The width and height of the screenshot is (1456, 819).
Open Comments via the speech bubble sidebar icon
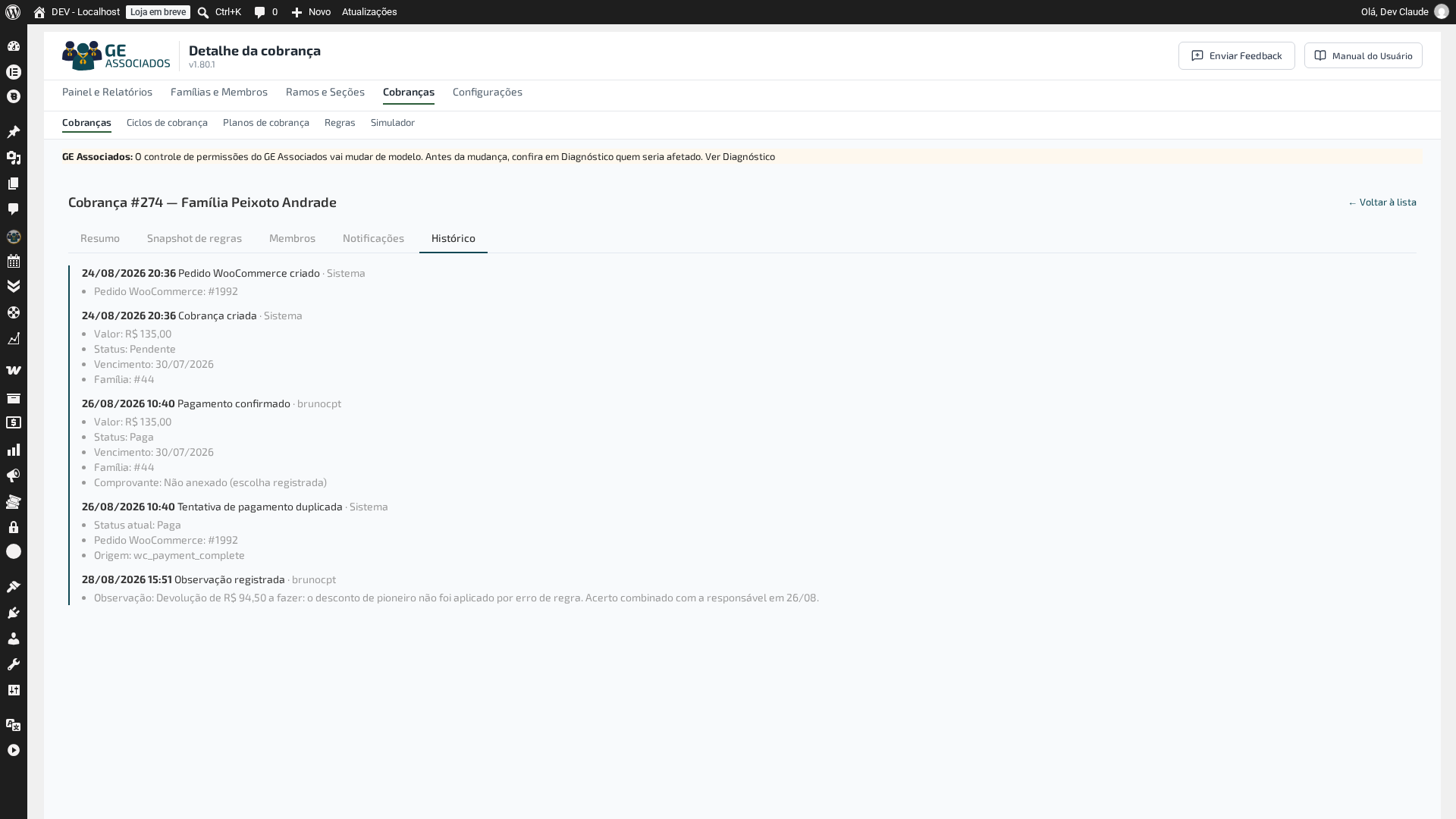(14, 209)
